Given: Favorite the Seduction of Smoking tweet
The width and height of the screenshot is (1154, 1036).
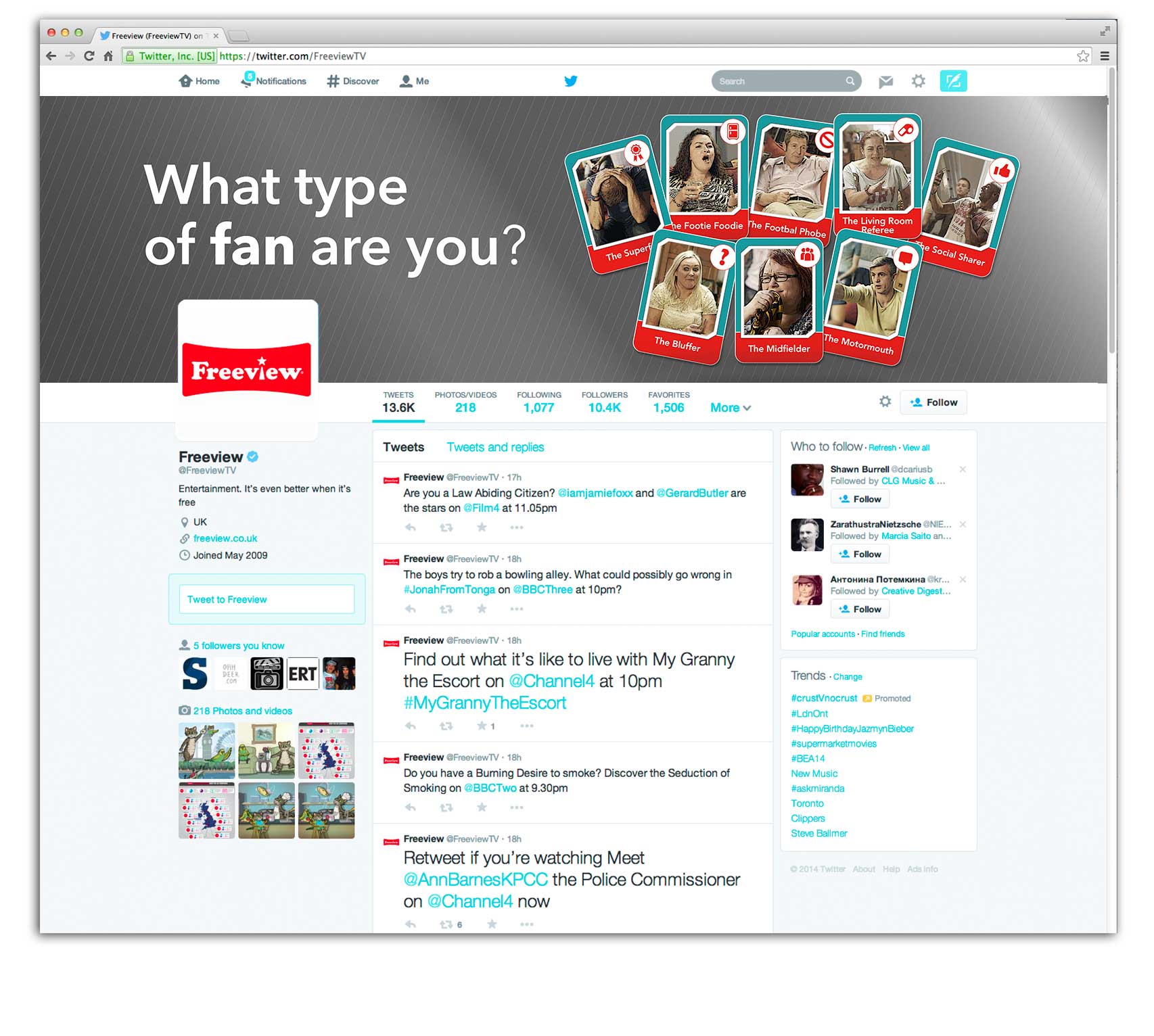Looking at the screenshot, I should [482, 807].
